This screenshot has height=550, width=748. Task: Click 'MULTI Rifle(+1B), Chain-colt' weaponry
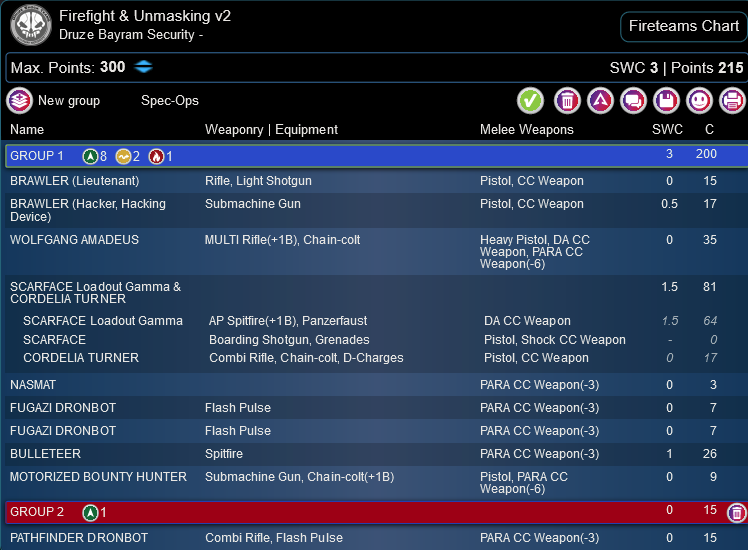click(282, 240)
